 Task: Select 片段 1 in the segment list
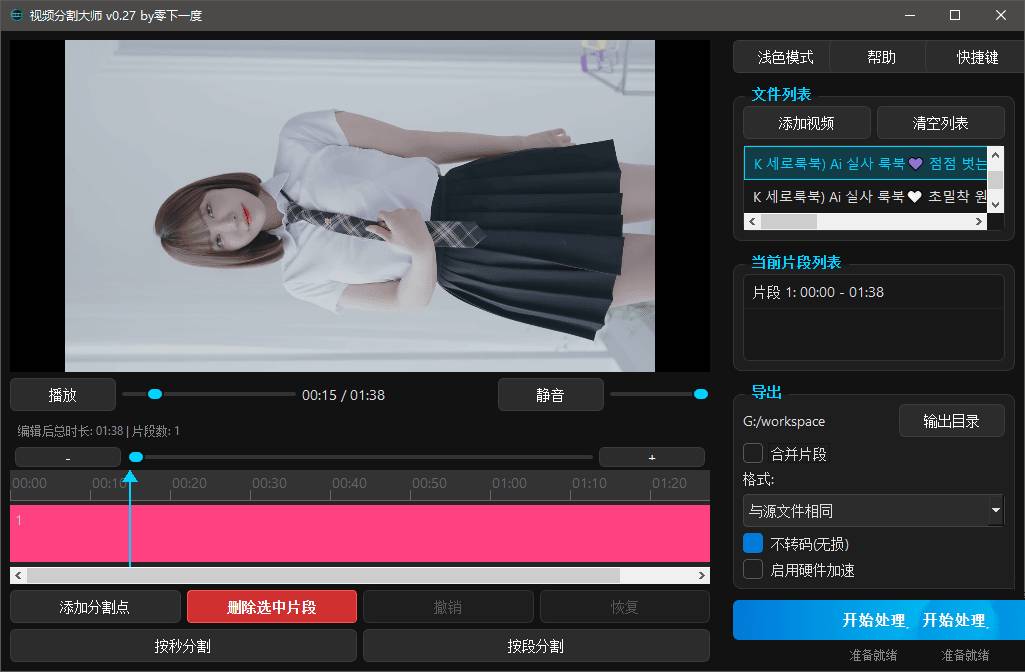832,291
